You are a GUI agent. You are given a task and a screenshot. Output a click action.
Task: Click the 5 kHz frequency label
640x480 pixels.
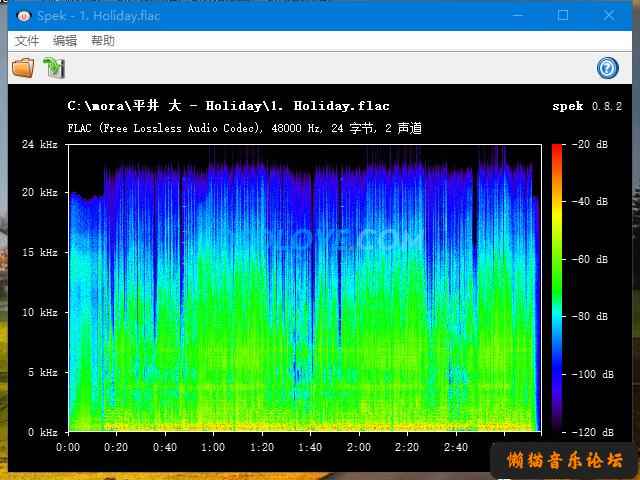click(x=43, y=372)
